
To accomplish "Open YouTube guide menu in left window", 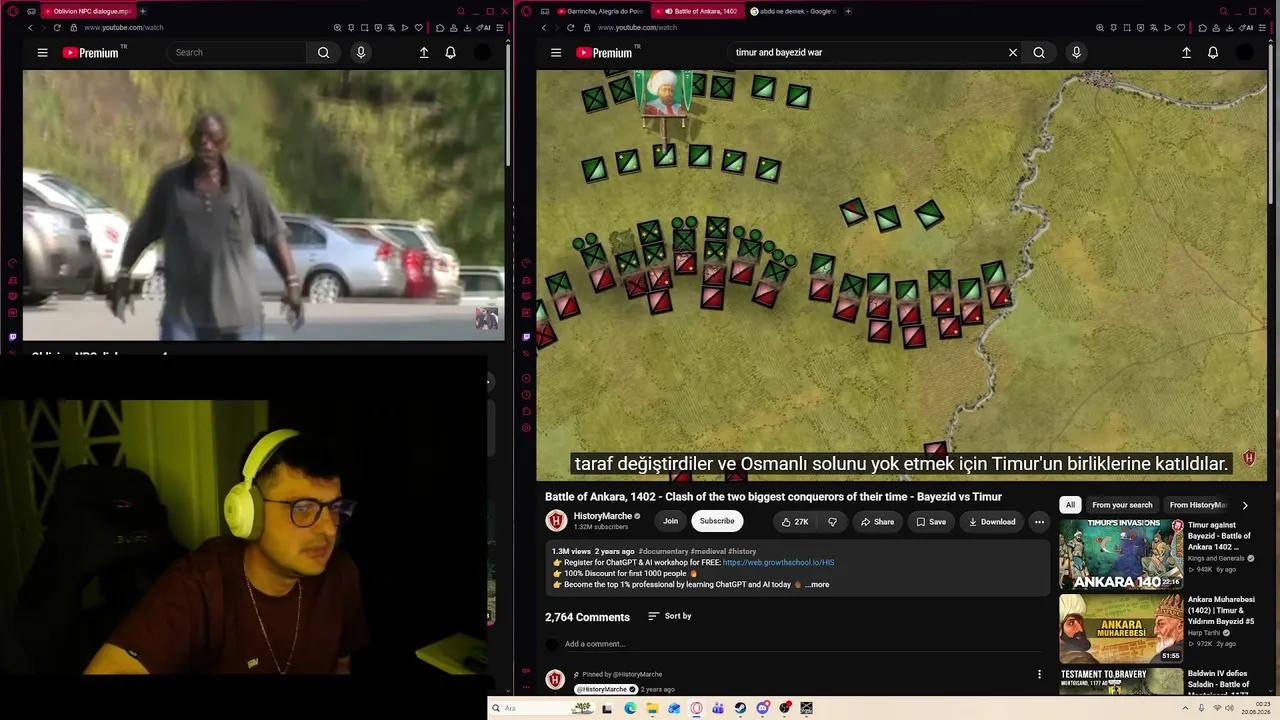I will click(42, 53).
